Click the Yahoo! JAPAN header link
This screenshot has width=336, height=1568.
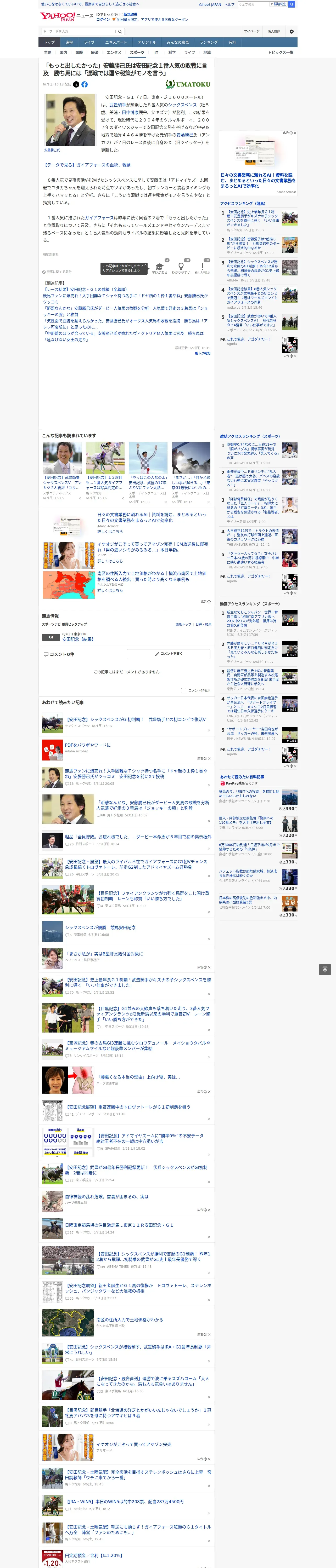[210, 4]
